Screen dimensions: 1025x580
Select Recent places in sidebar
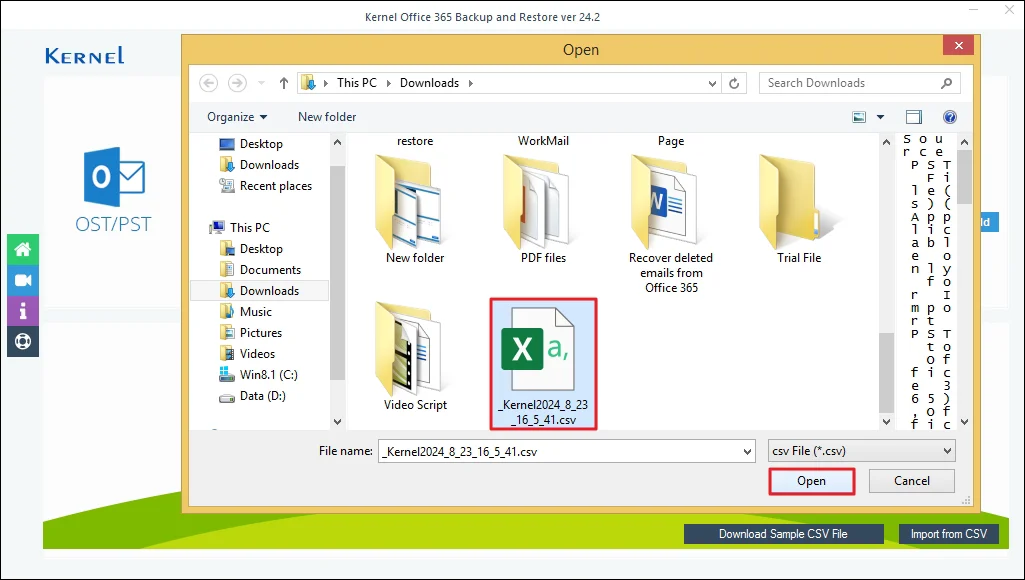pos(266,186)
